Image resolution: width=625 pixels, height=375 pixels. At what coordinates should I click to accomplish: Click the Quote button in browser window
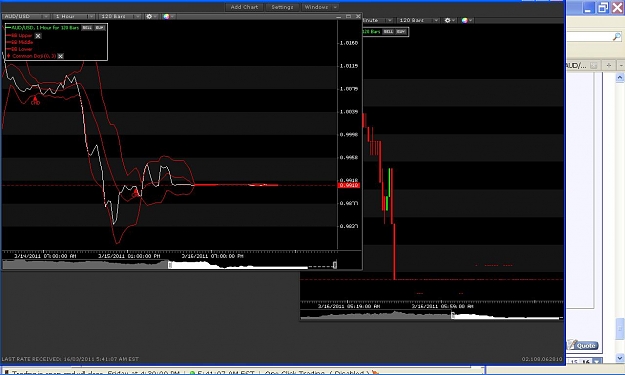(584, 345)
